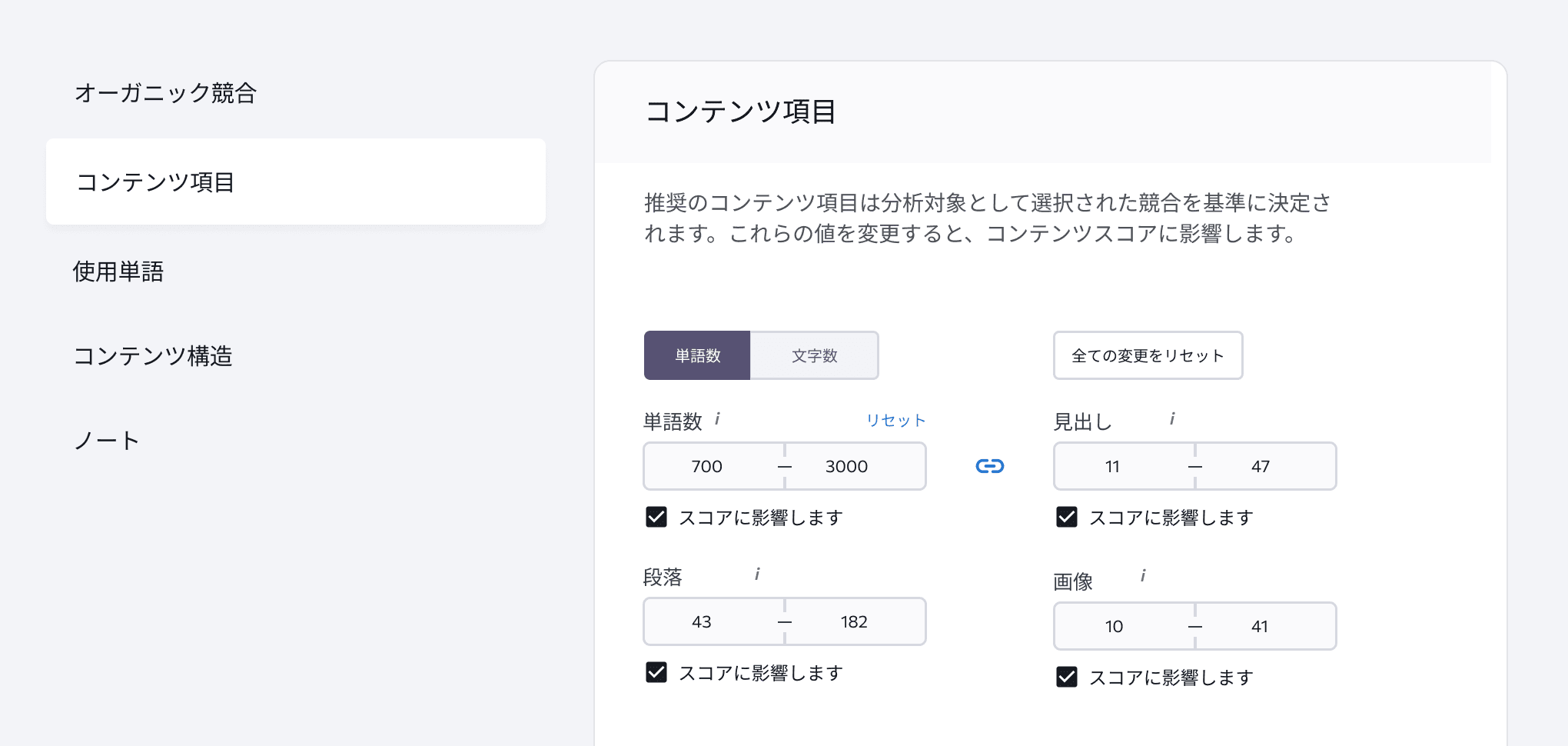The image size is (1568, 746).
Task: Click the info icon next to 段落
Action: (756, 574)
